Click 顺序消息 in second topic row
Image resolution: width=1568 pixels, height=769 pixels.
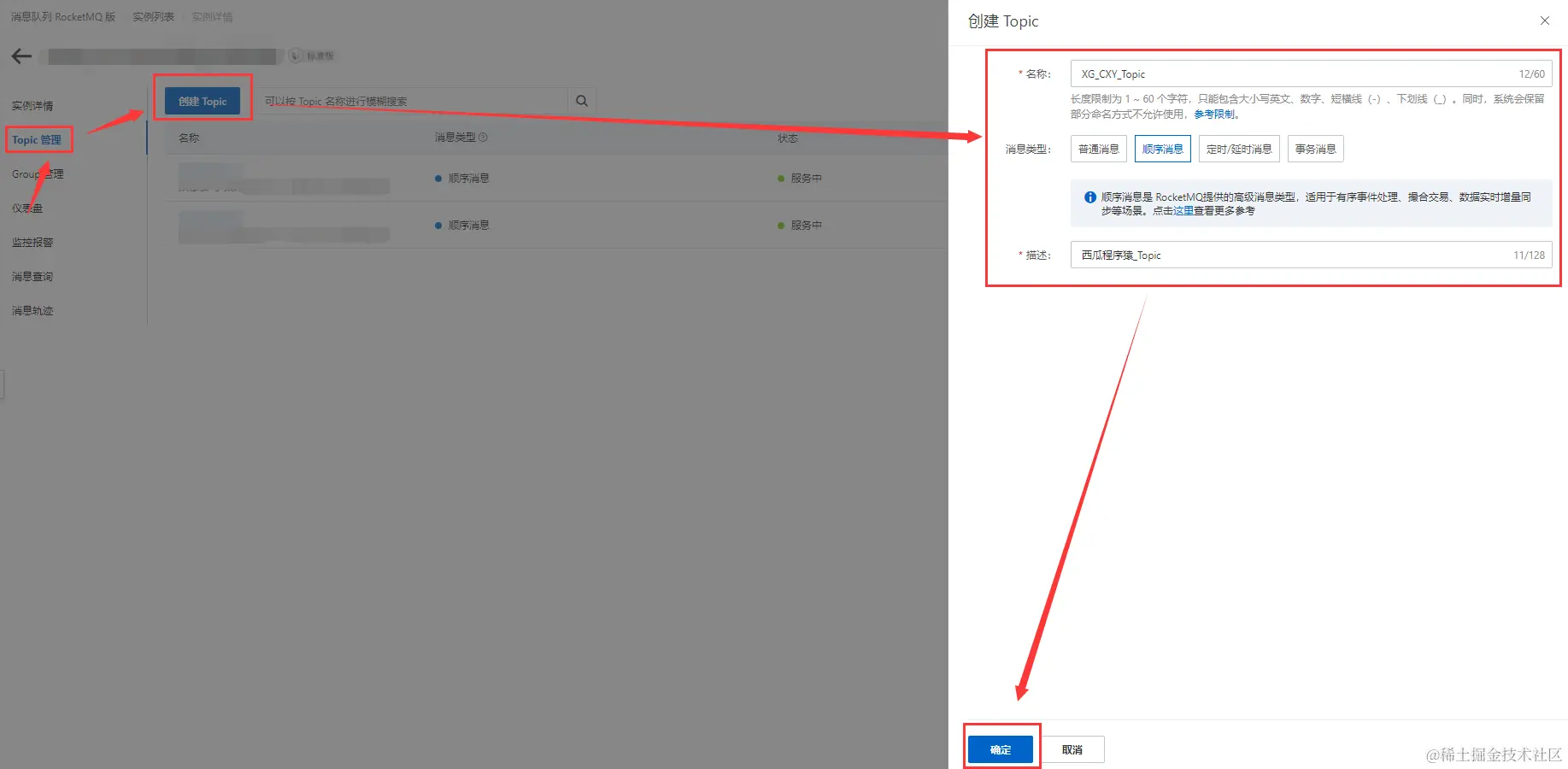[x=468, y=226]
